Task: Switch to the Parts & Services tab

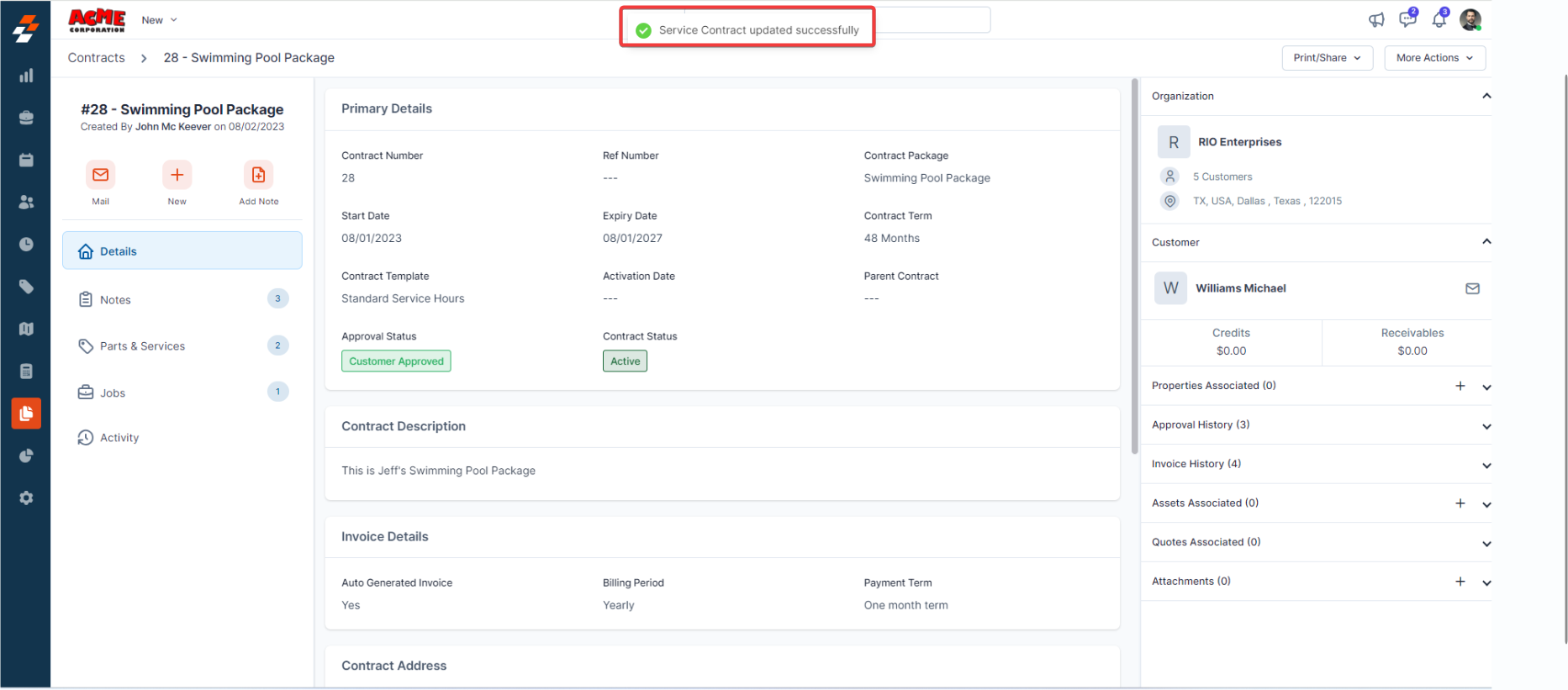Action: point(142,346)
